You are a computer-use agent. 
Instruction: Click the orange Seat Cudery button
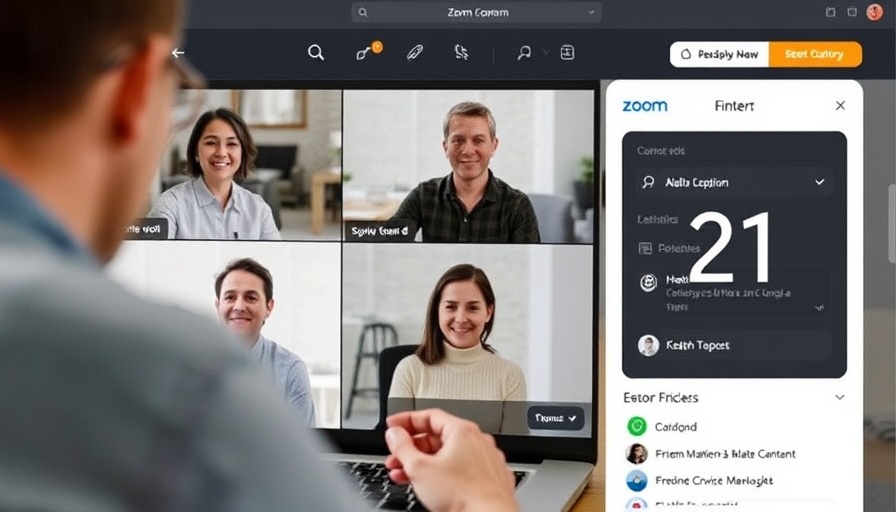pyautogui.click(x=815, y=54)
